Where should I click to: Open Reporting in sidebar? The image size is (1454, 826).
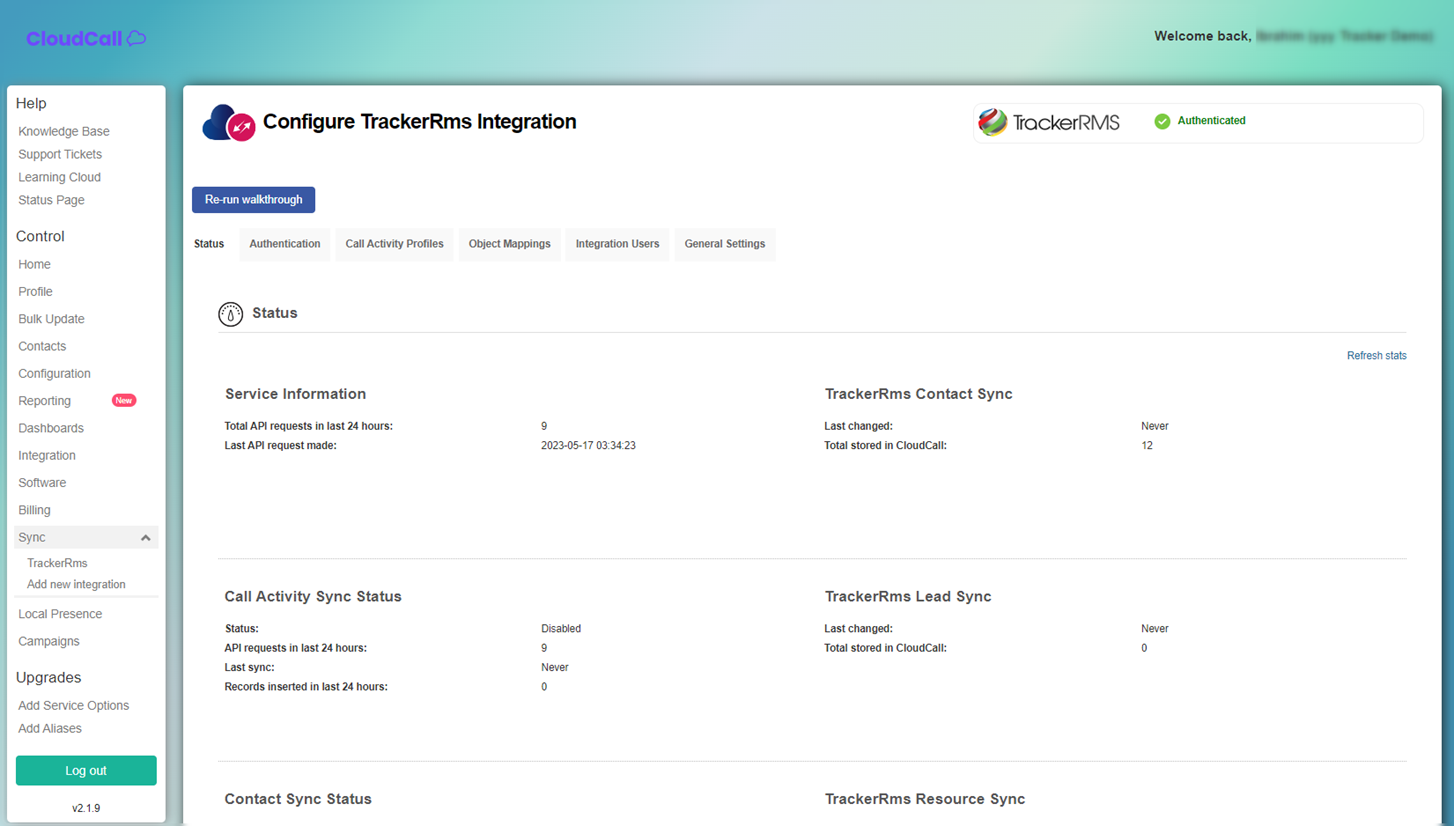(x=44, y=401)
